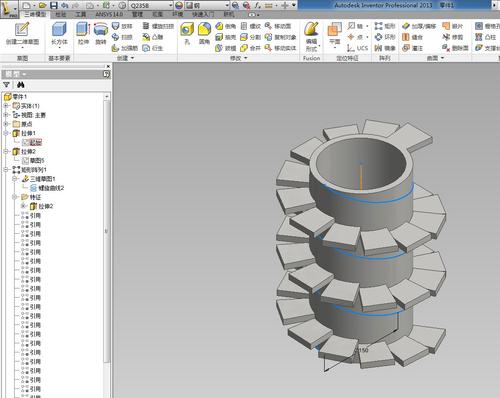Viewport: 500px width, 398px height.
Task: Click the binoculars find icon in browser panel
Action: (x=20, y=85)
